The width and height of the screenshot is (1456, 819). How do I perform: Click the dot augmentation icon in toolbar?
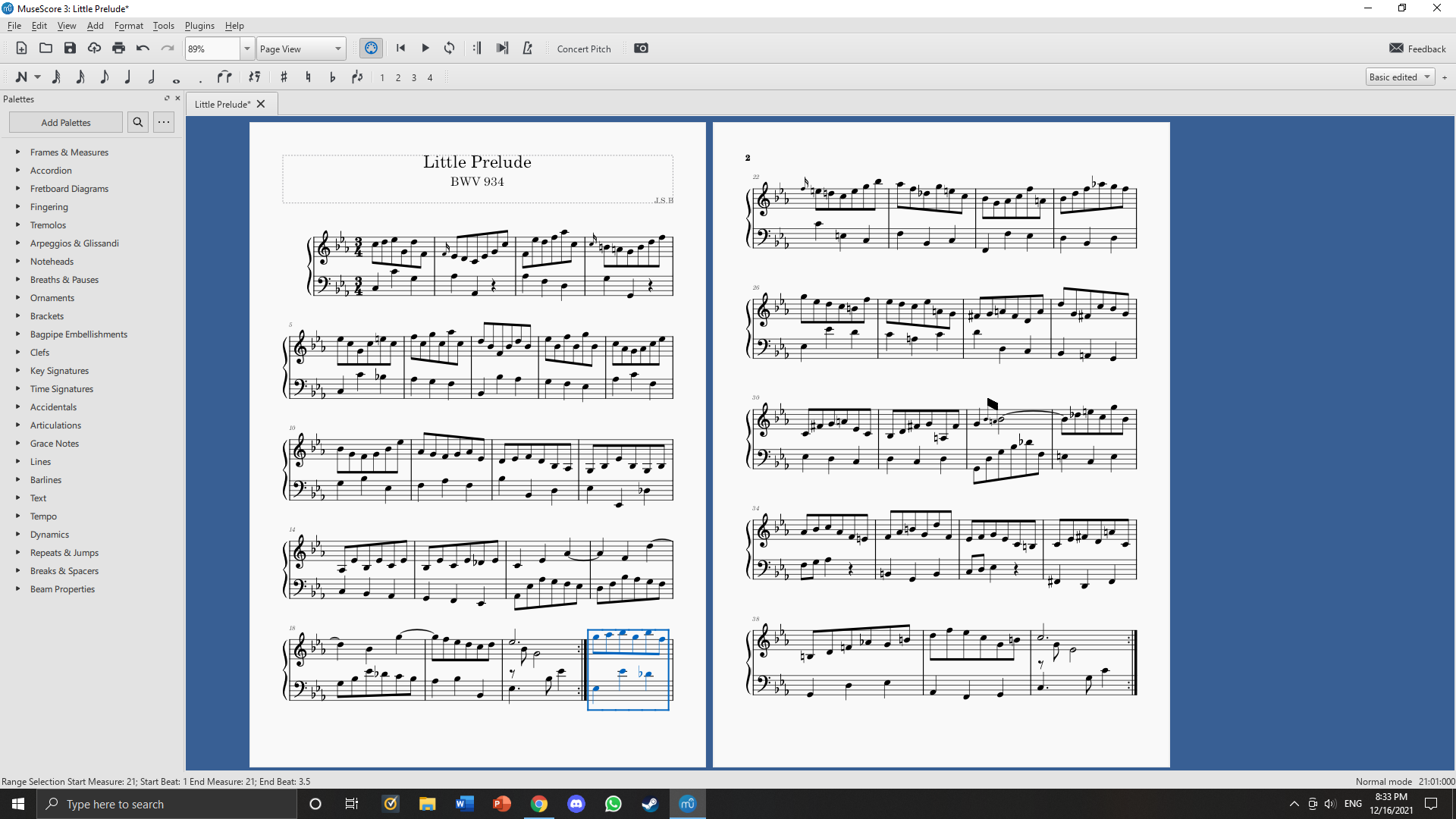click(200, 77)
